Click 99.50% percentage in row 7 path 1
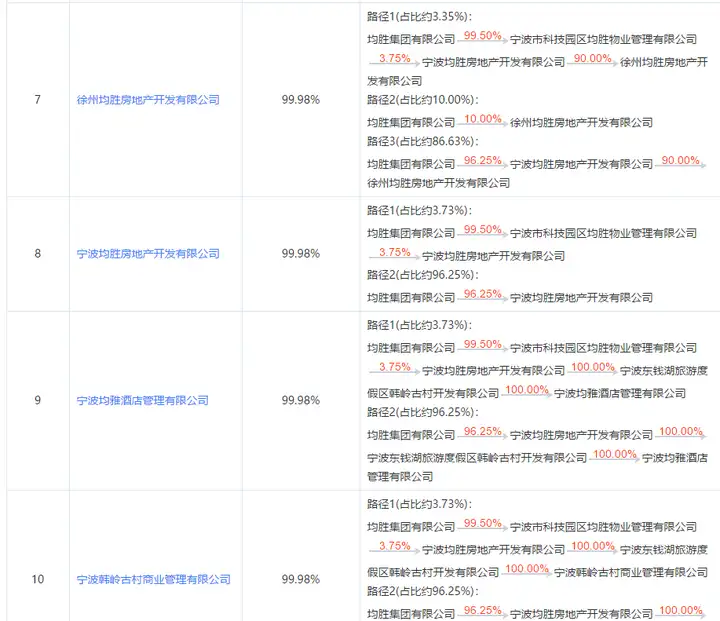Viewport: 720px width, 621px height. click(x=483, y=35)
